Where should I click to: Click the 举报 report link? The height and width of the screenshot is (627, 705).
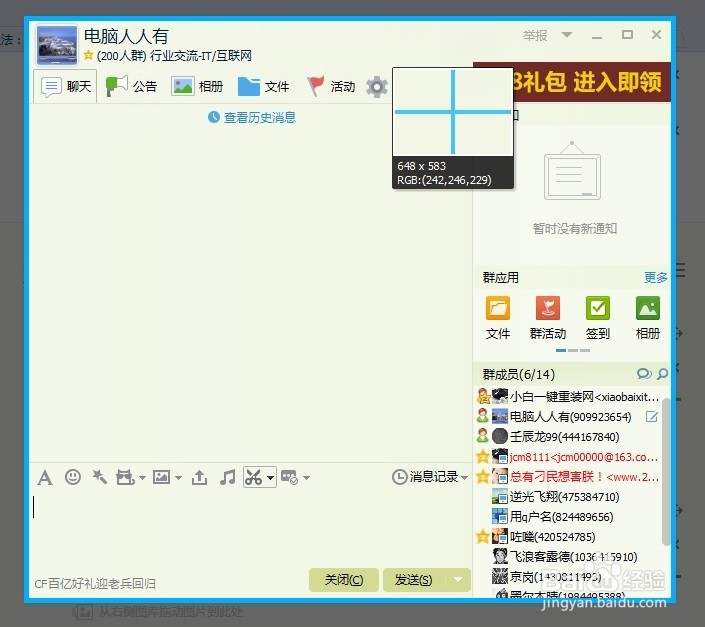pyautogui.click(x=535, y=35)
